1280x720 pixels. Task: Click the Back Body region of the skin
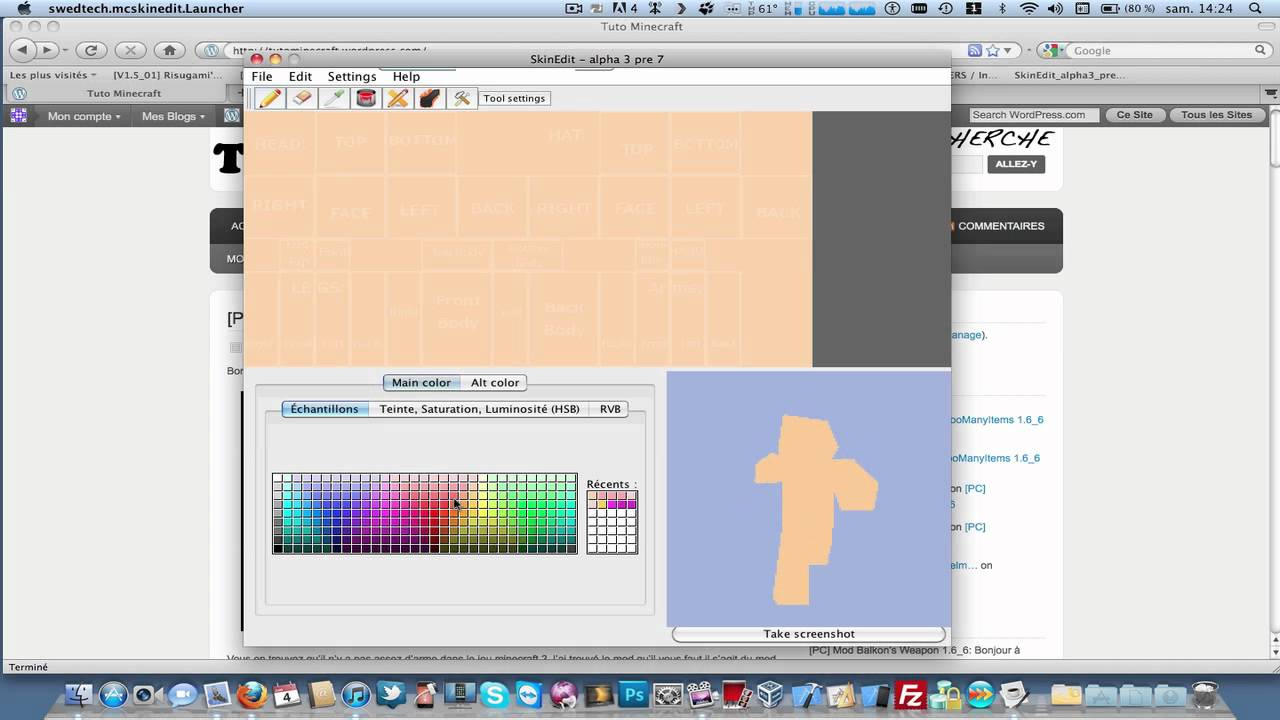pyautogui.click(x=564, y=319)
